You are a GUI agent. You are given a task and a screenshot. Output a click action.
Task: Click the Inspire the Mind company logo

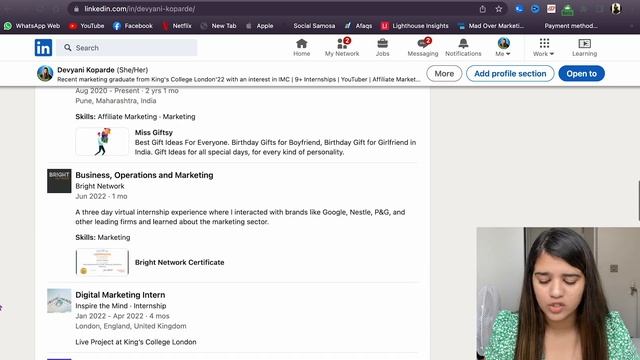pyautogui.click(x=59, y=301)
